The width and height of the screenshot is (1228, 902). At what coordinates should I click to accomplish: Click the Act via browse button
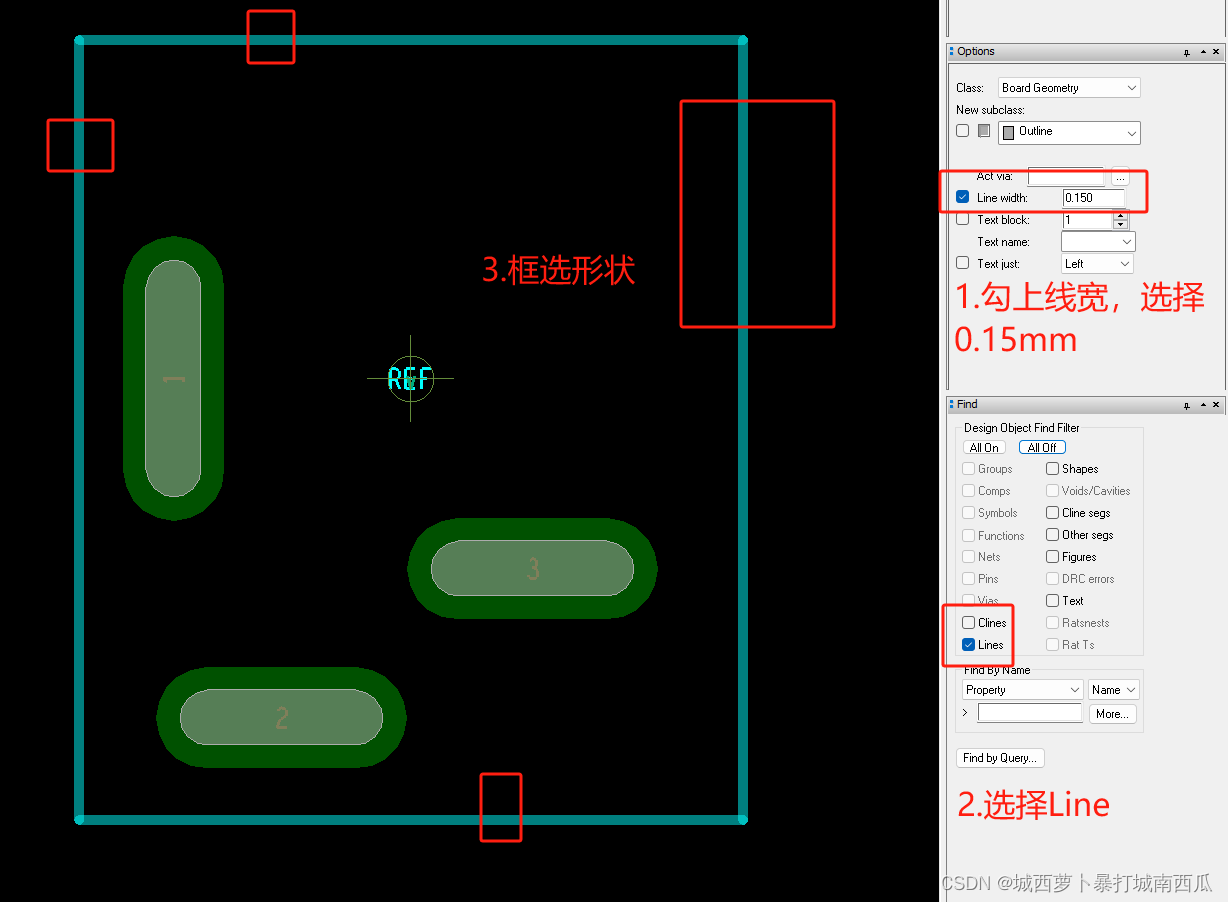click(x=1120, y=177)
